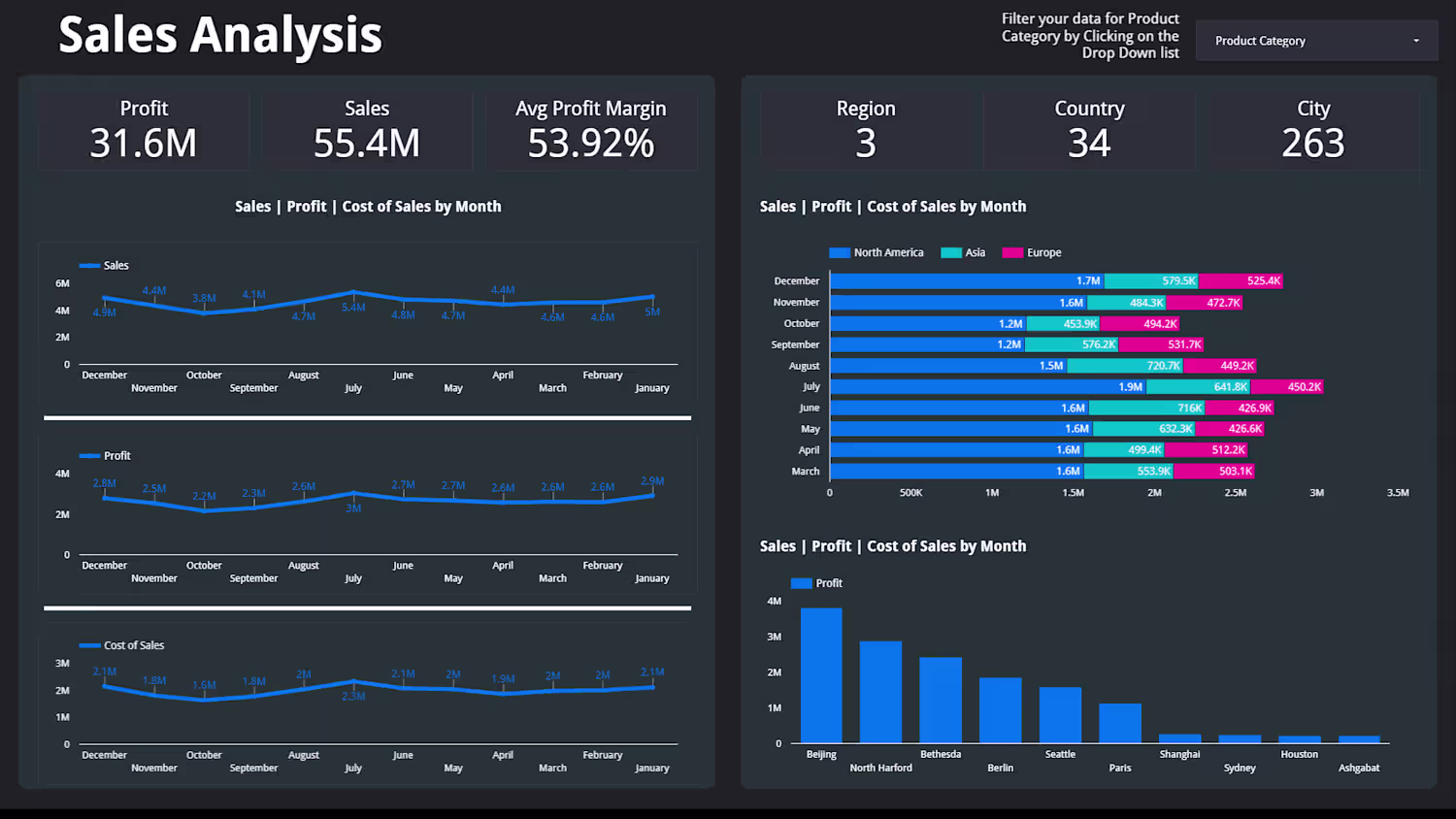The image size is (1456, 819).
Task: Click the Product Category dropdown arrow
Action: click(1416, 41)
